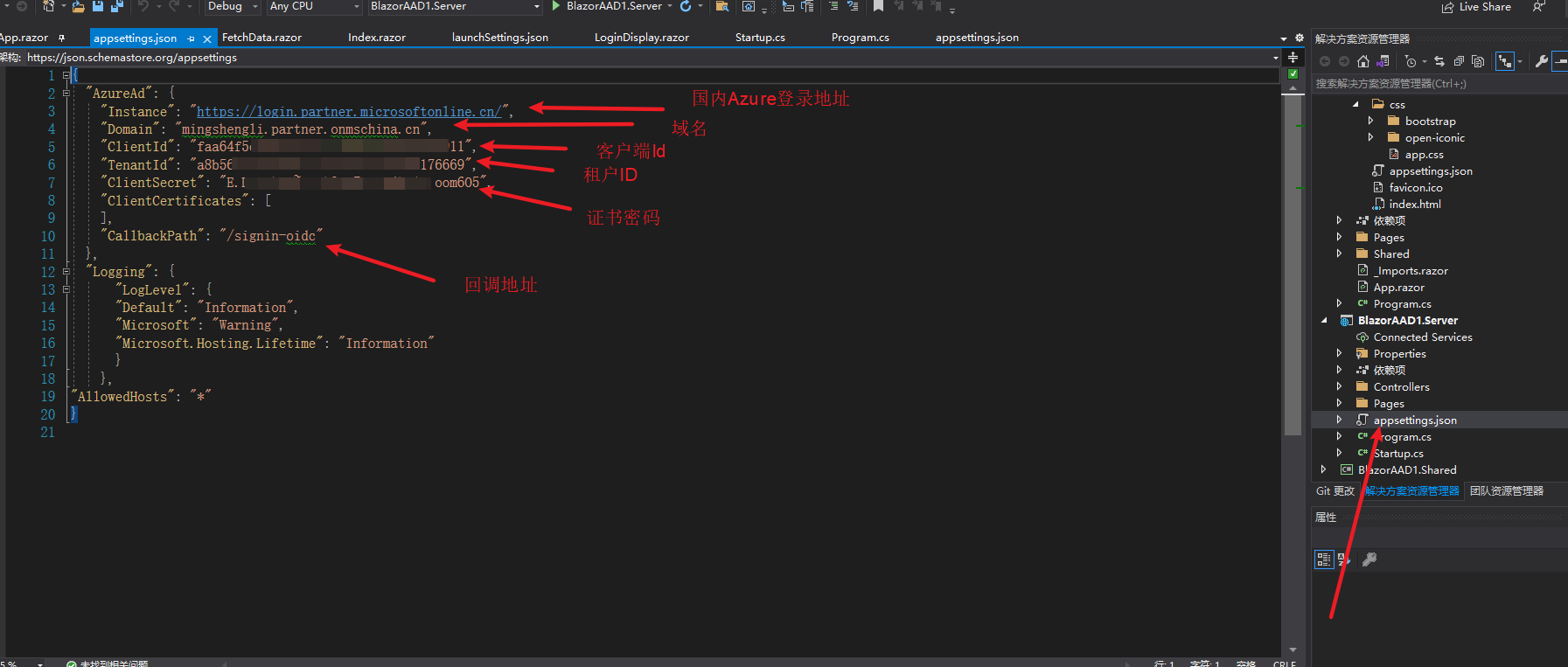Select categorized view in Properties panel

tap(1324, 559)
